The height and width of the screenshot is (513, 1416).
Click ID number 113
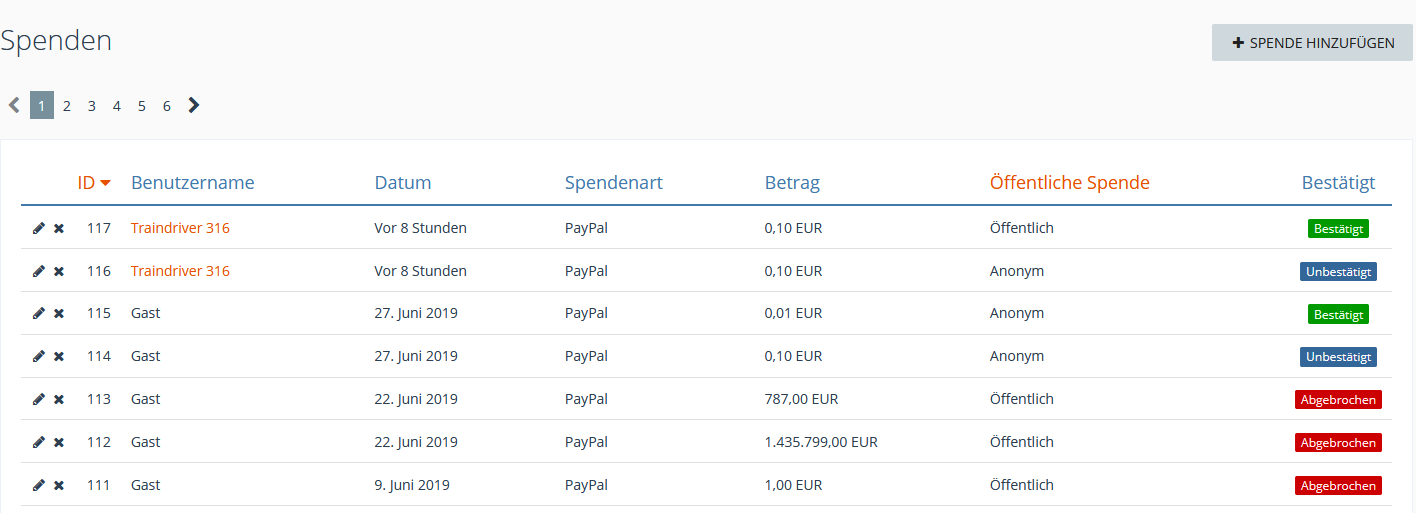point(99,399)
